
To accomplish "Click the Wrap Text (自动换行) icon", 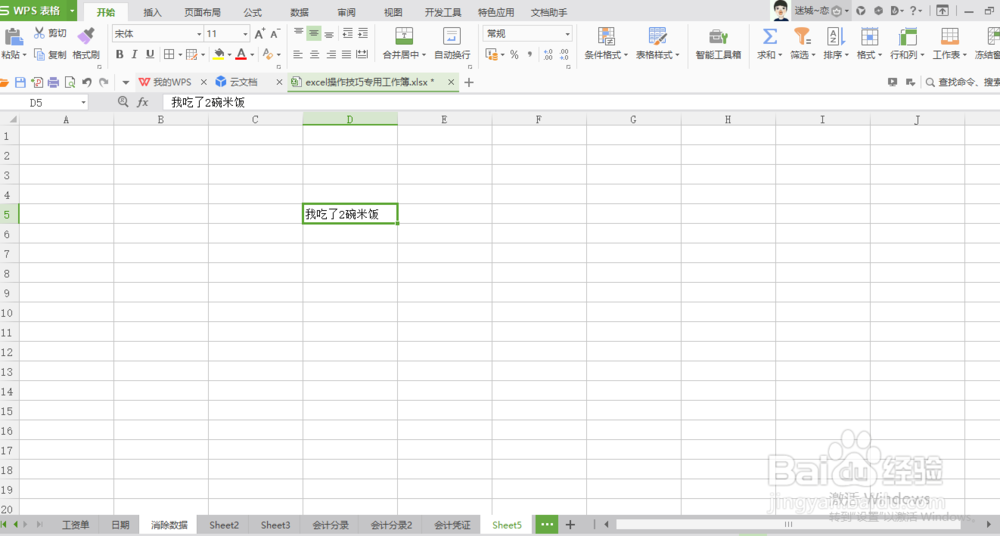I will pos(452,36).
